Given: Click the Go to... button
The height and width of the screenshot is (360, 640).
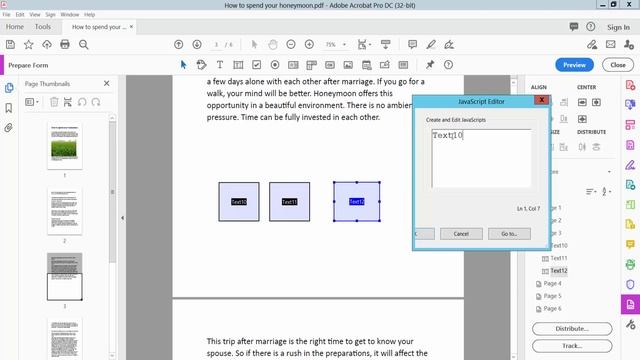Looking at the screenshot, I should coord(509,234).
